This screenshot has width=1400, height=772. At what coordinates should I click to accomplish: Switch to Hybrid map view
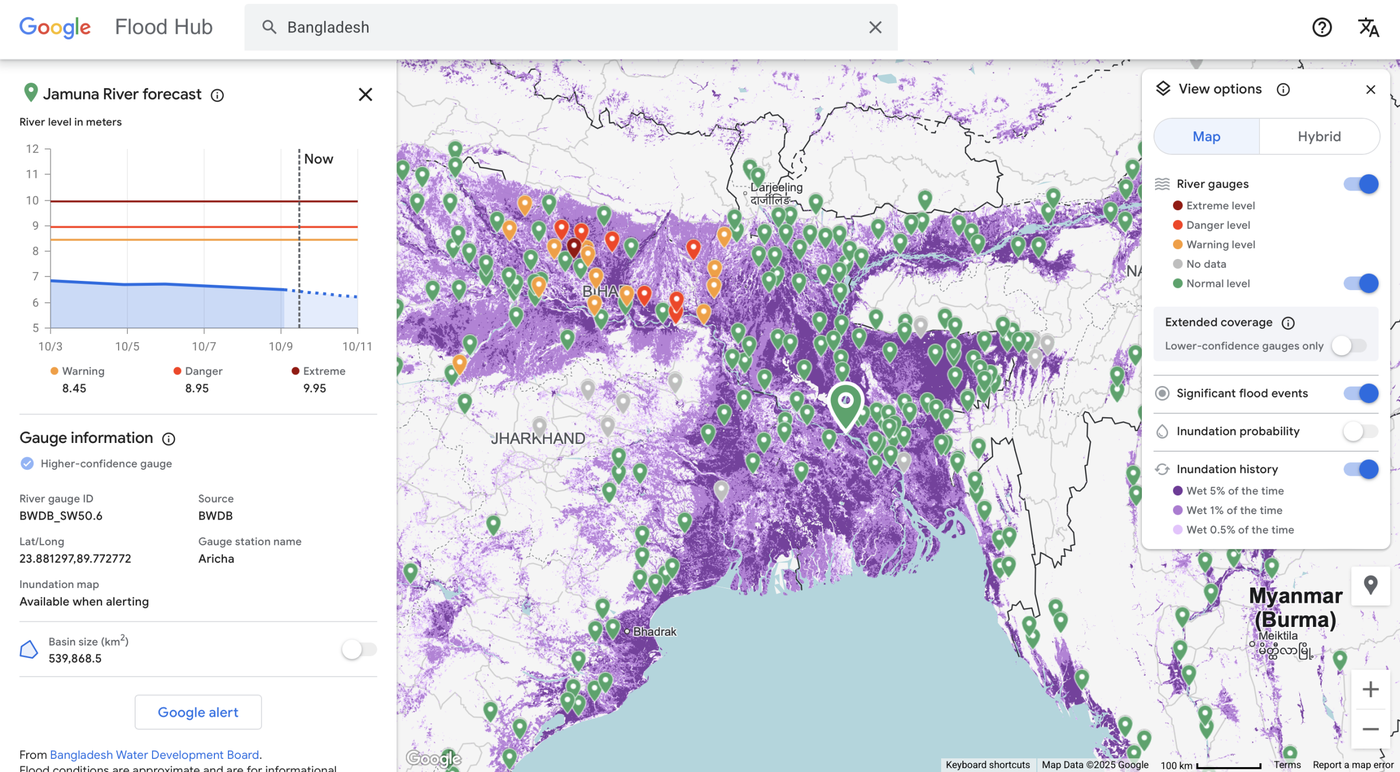click(1319, 136)
